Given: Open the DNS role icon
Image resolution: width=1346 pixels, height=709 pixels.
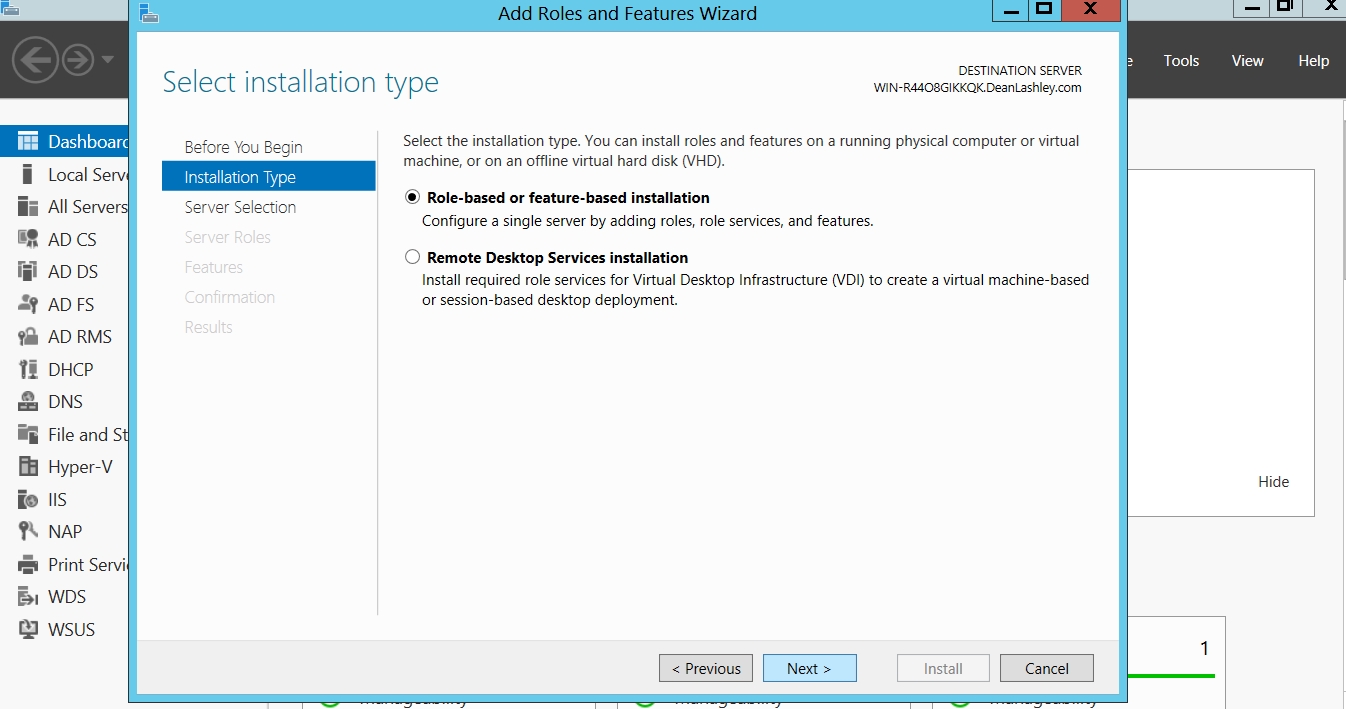Looking at the screenshot, I should [28, 401].
